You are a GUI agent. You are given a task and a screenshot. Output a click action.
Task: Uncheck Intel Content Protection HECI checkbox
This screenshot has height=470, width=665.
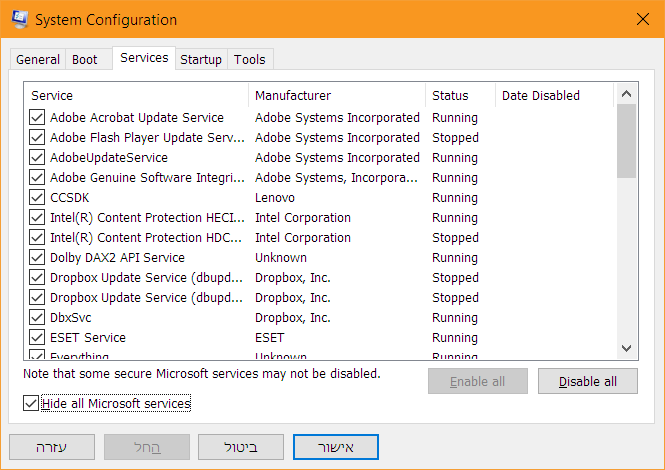point(37,217)
